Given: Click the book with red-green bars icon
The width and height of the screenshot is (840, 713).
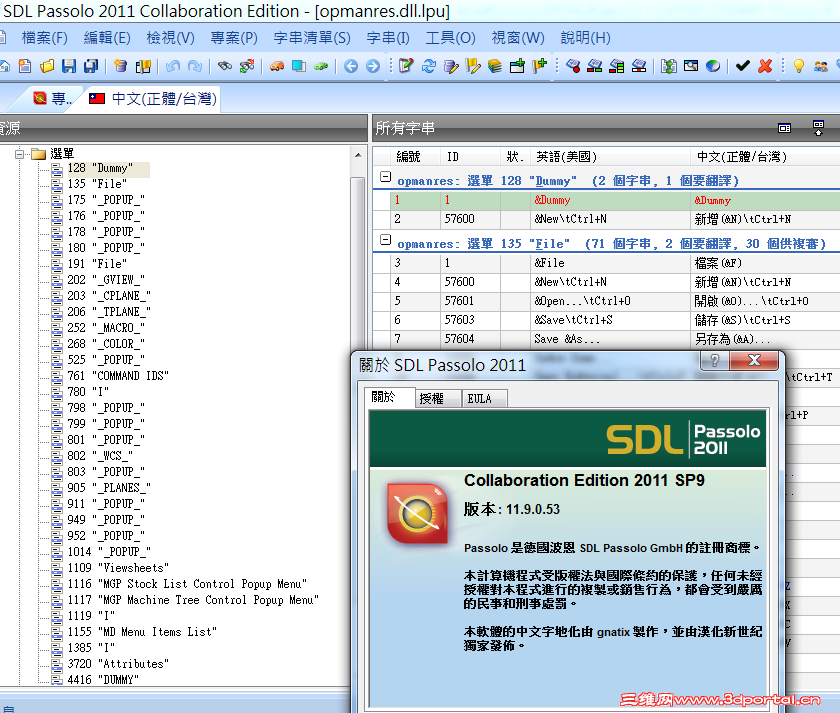Looking at the screenshot, I should (595, 66).
